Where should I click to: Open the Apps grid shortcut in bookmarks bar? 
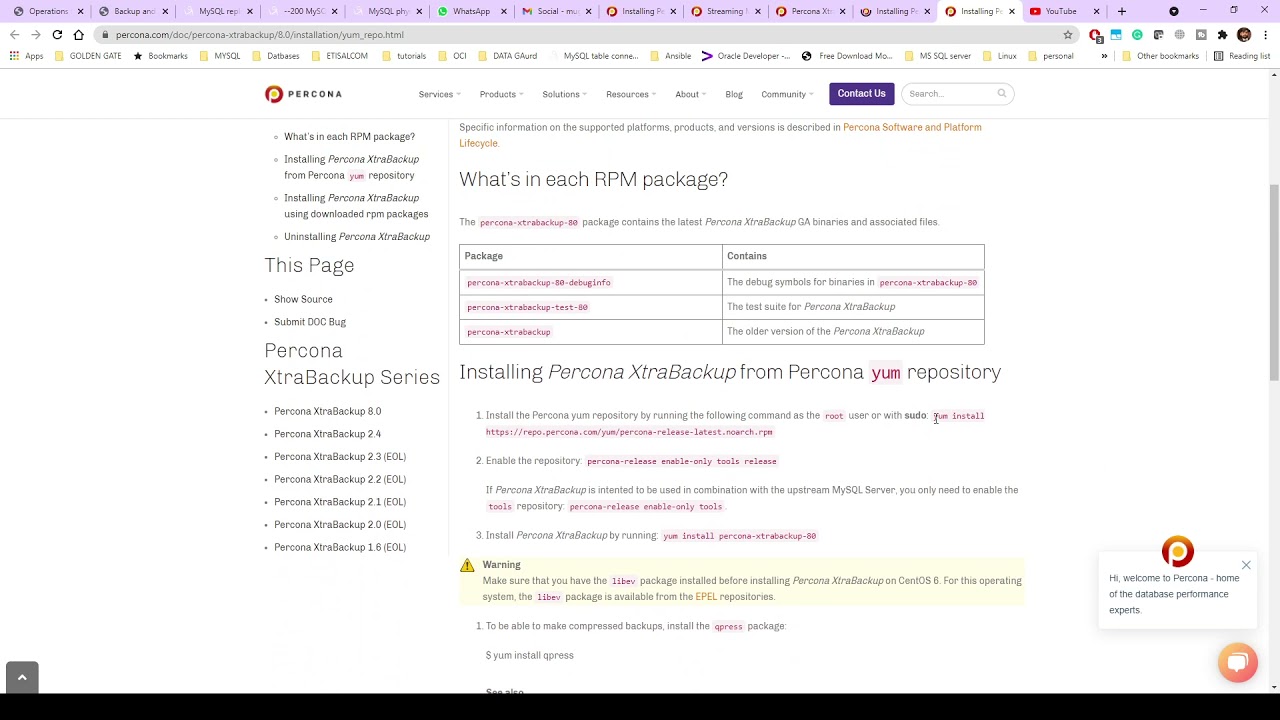[x=26, y=56]
